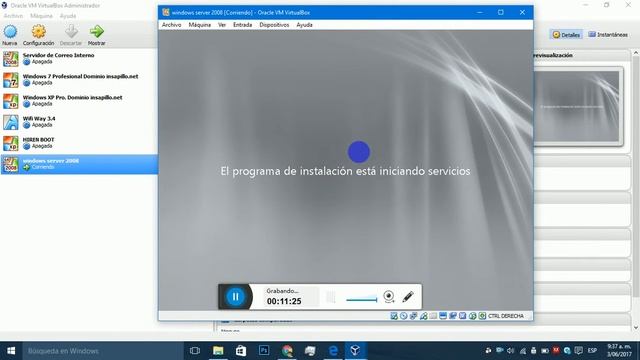Viewport: 640px width, 360px height.
Task: Click the ESP language indicator
Action: point(592,351)
